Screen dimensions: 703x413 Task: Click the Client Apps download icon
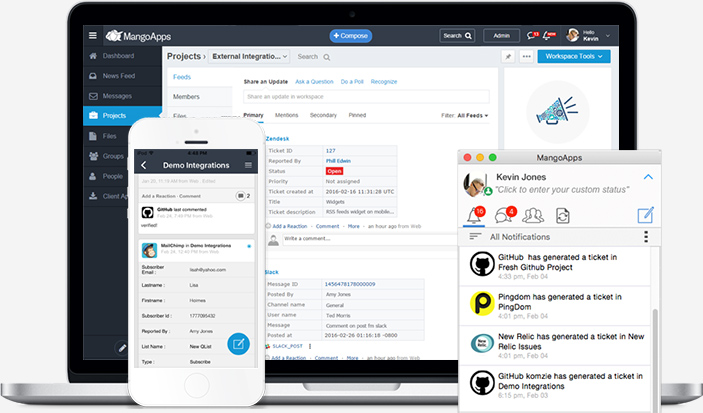(x=93, y=196)
